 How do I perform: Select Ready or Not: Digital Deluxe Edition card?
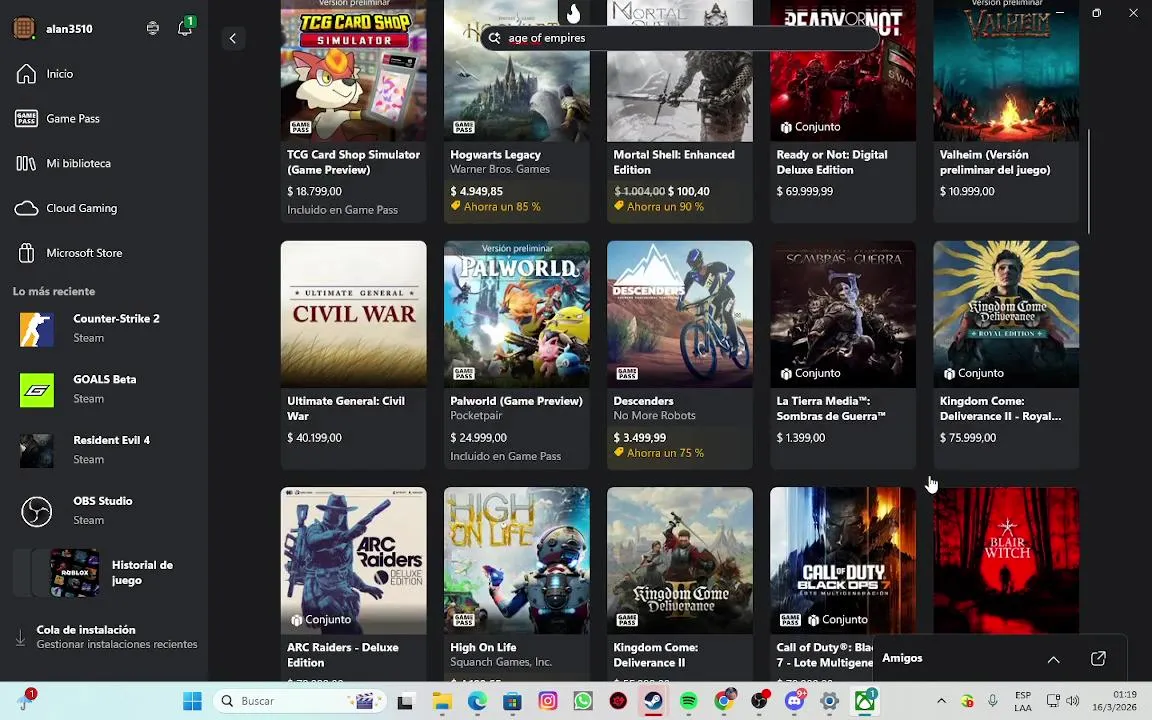click(843, 110)
